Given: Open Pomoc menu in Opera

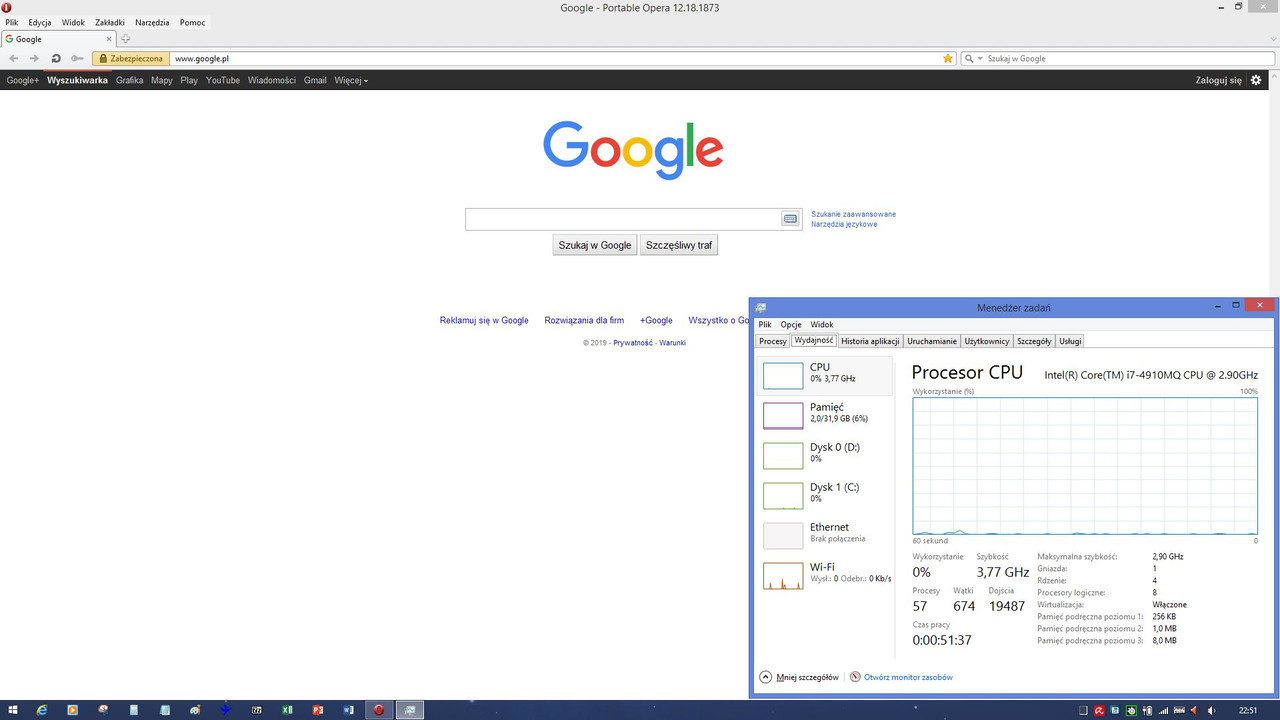Looking at the screenshot, I should 193,22.
